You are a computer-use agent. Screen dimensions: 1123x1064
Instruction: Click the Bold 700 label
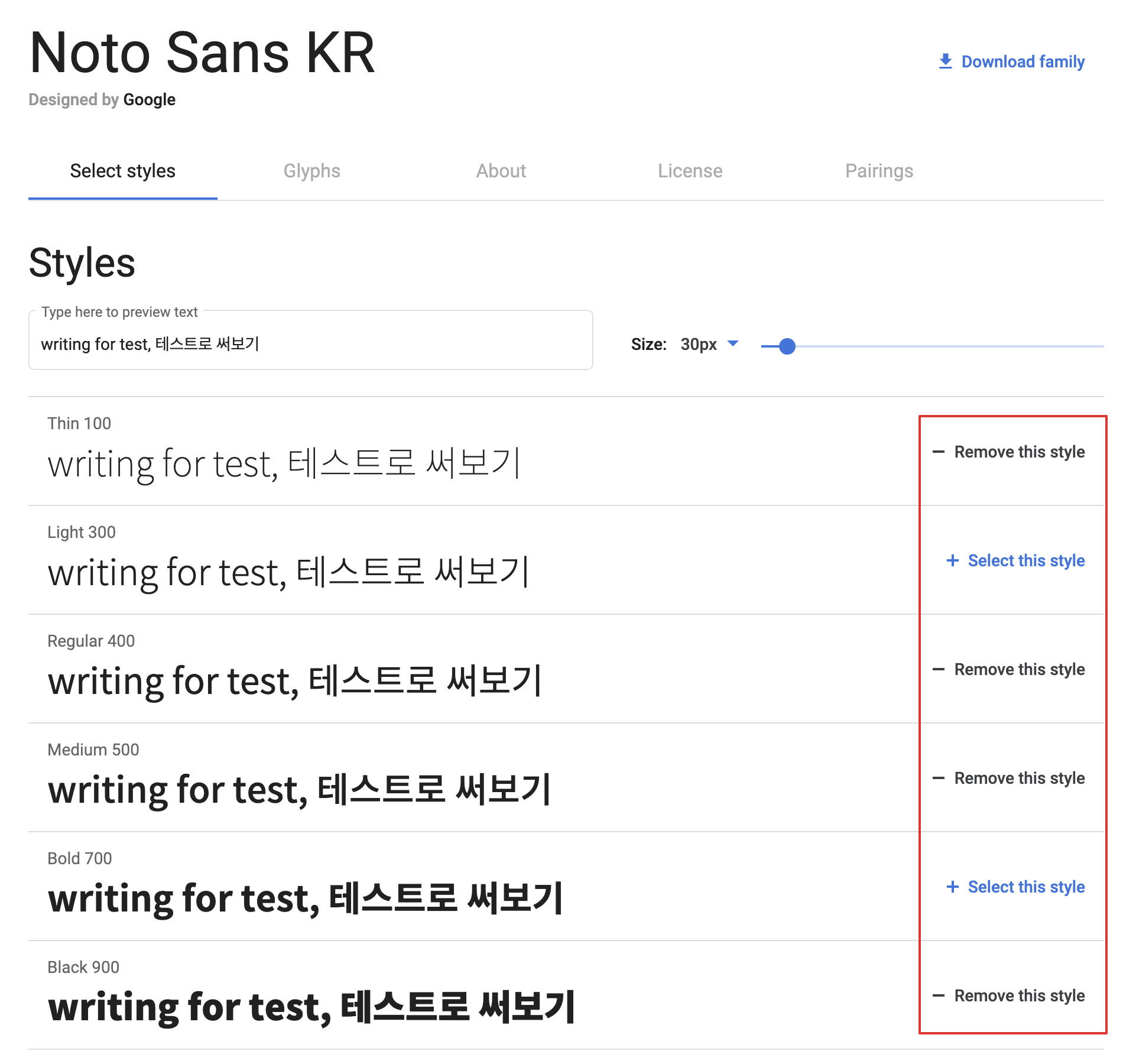(x=80, y=858)
